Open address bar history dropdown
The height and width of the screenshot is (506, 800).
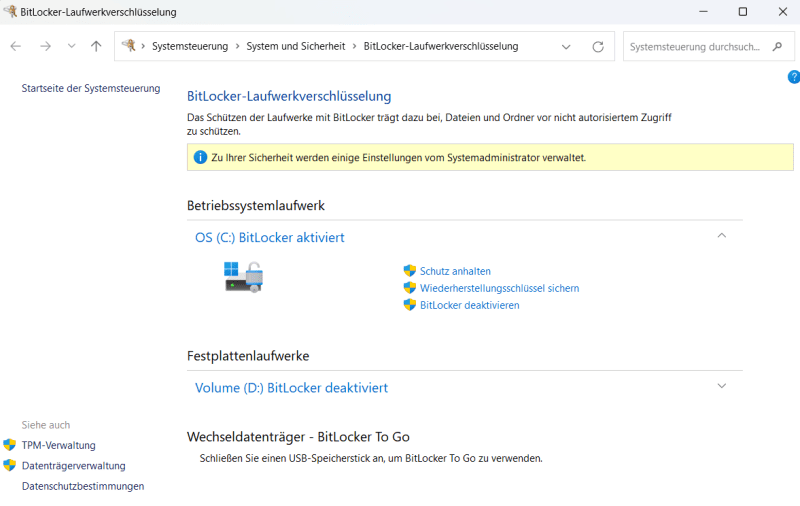tap(566, 46)
